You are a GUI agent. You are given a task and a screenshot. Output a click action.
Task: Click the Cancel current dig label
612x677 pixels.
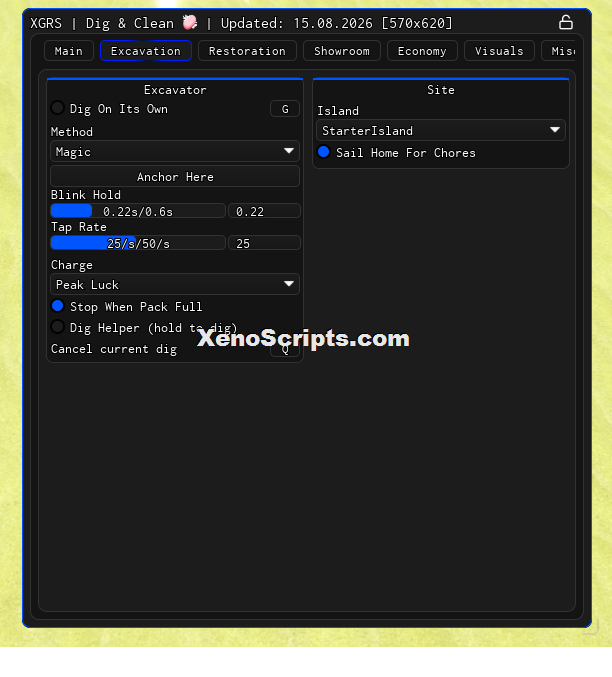tap(114, 349)
